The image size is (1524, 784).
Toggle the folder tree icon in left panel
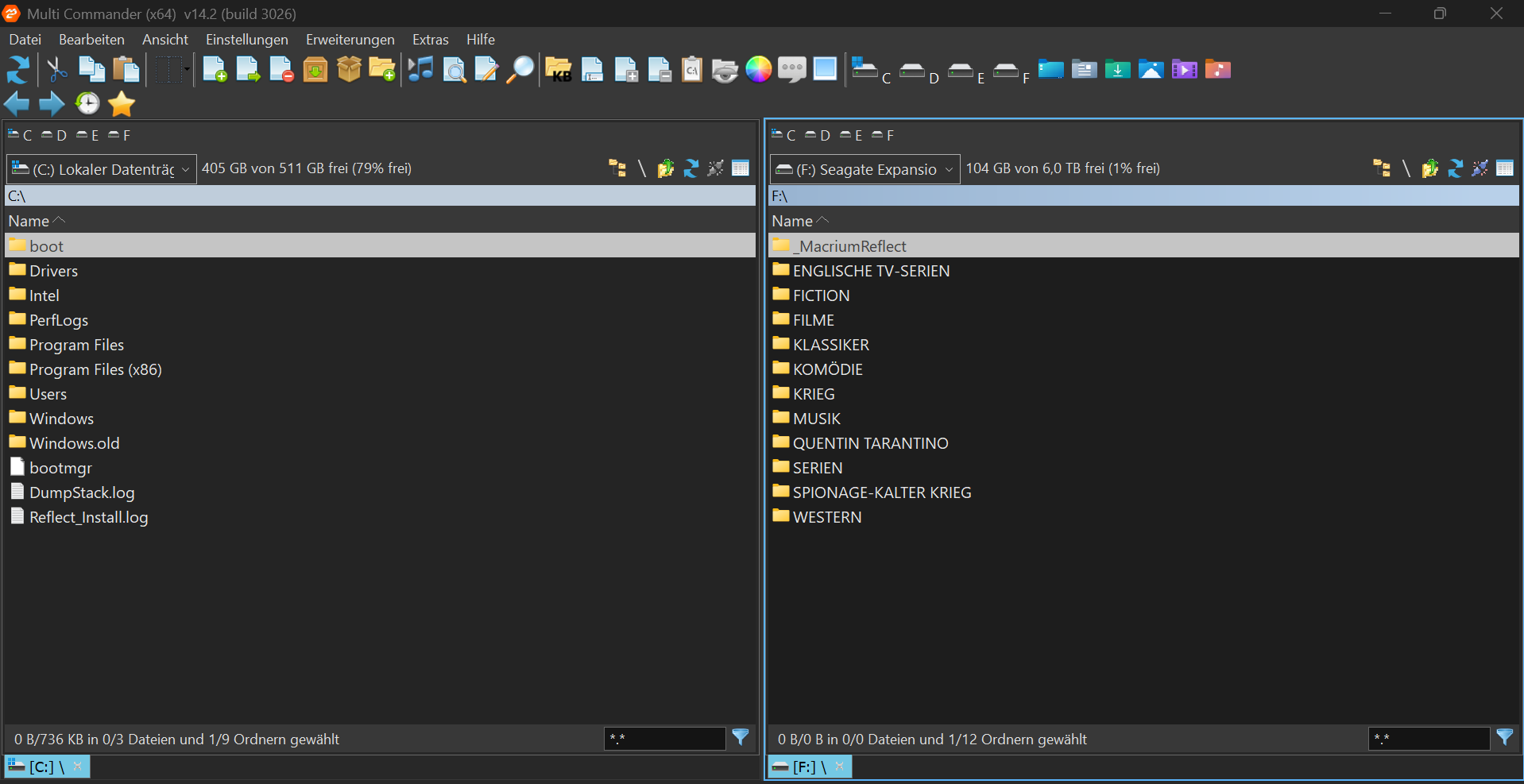tap(617, 168)
